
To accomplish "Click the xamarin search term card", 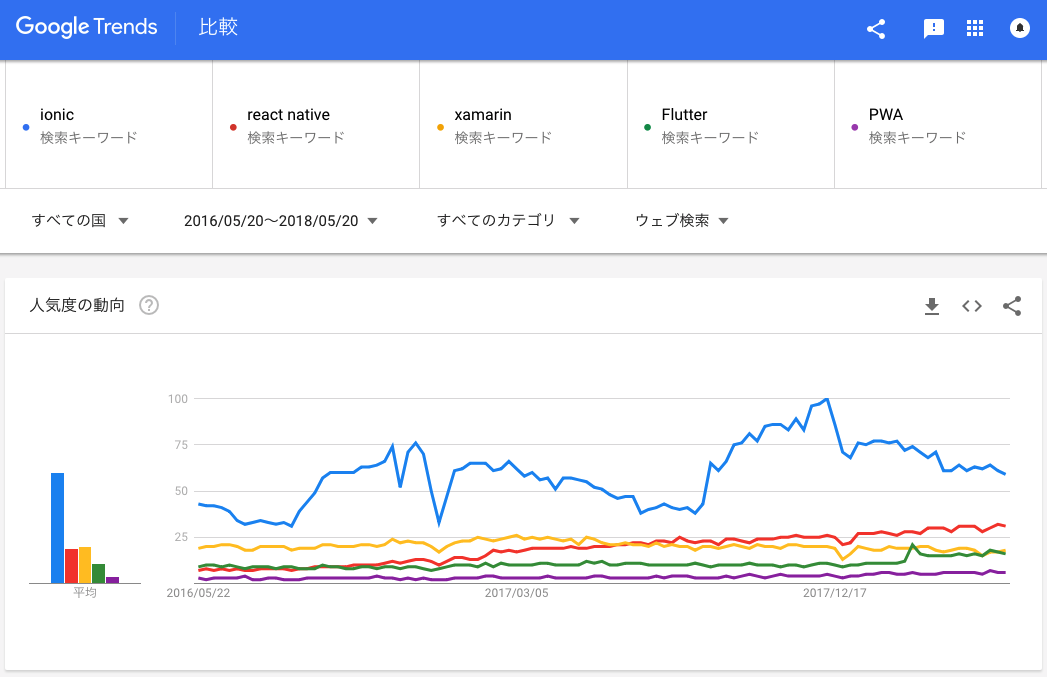I will tap(523, 125).
